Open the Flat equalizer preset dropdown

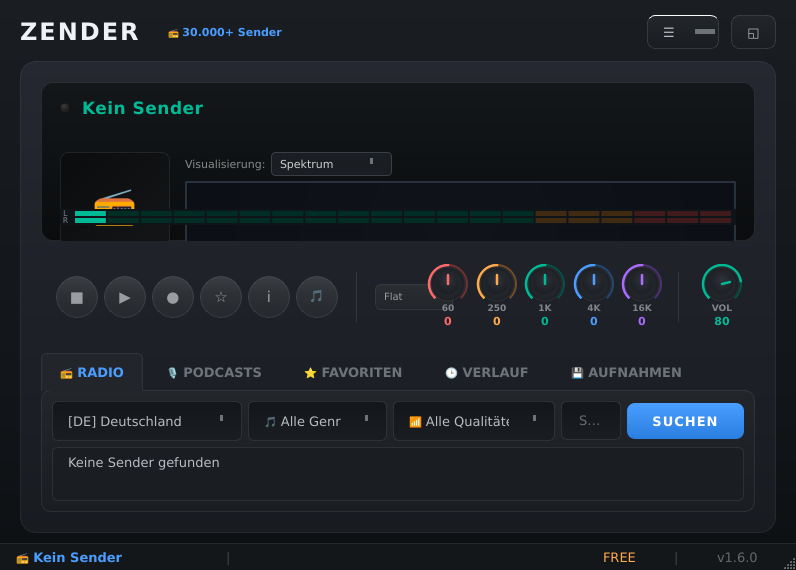[403, 296]
